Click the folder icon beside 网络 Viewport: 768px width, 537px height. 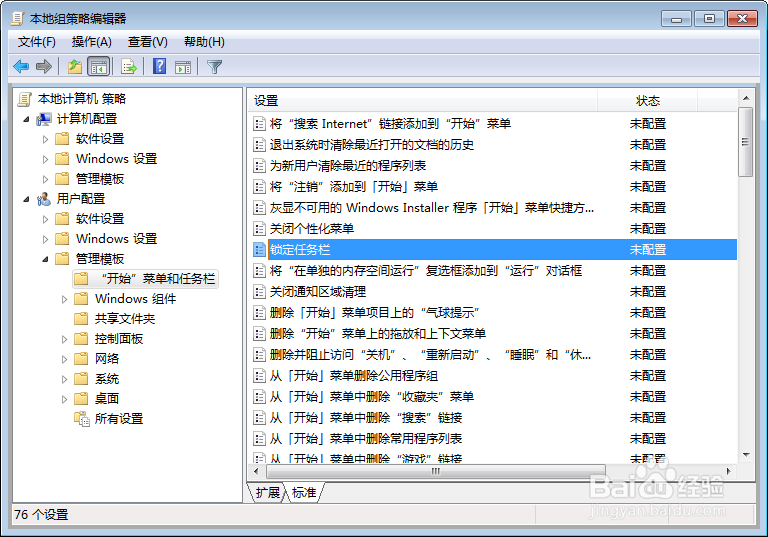(x=81, y=359)
